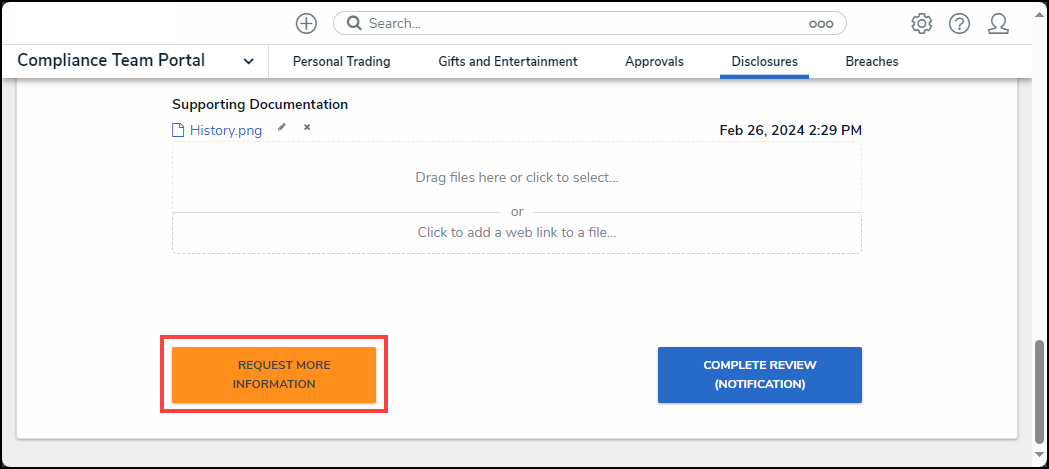Click to add a web link to a file
Image resolution: width=1049 pixels, height=469 pixels.
(516, 232)
